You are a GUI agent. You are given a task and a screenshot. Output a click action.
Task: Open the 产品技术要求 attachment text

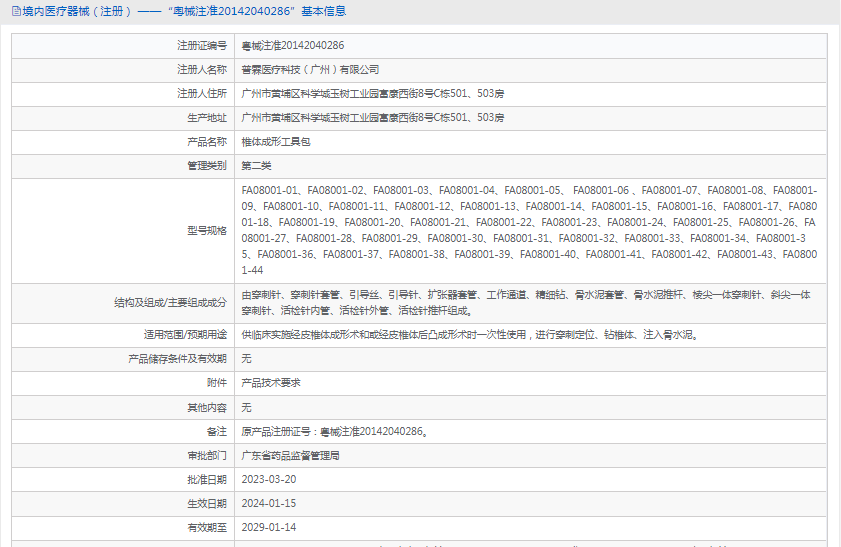(271, 383)
